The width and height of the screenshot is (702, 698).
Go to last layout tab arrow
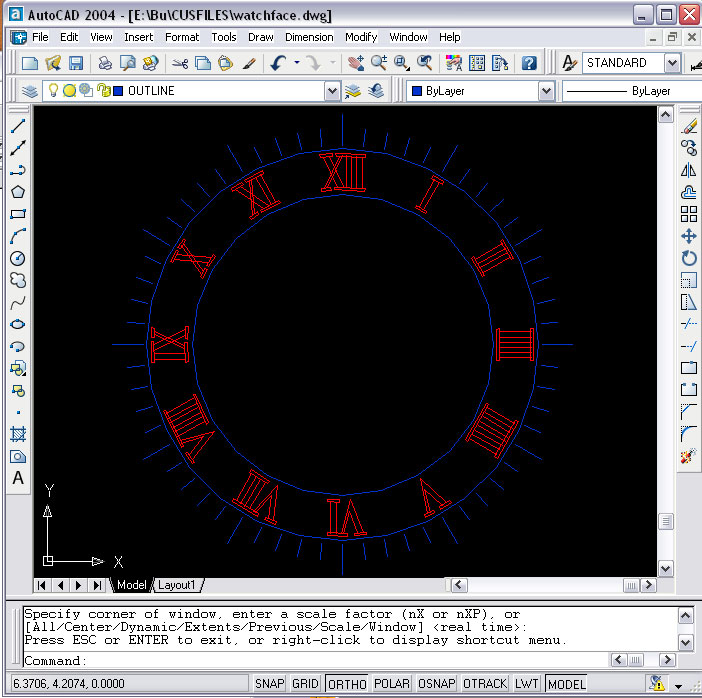click(x=97, y=585)
